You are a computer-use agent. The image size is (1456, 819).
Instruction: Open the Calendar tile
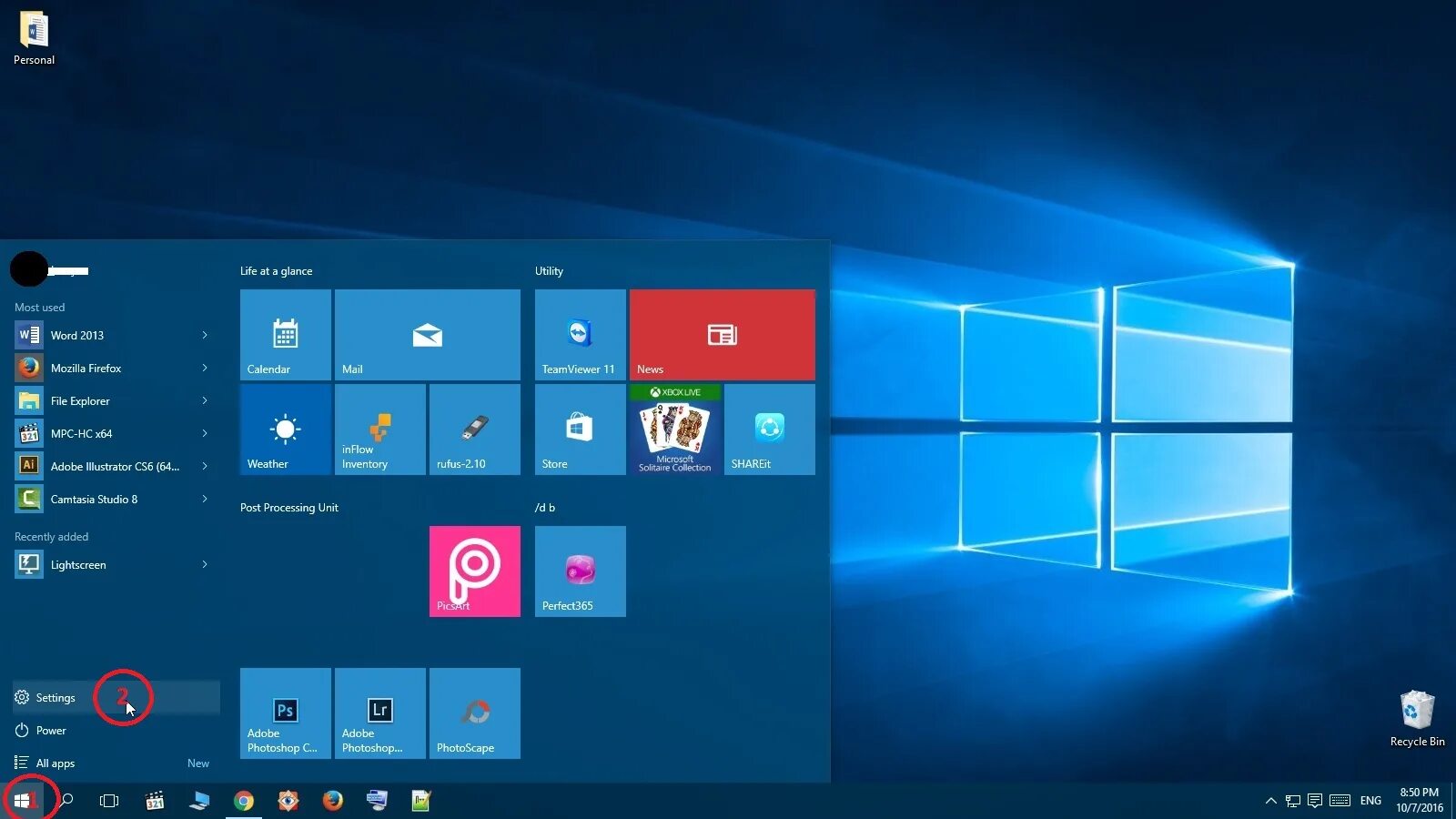click(286, 335)
